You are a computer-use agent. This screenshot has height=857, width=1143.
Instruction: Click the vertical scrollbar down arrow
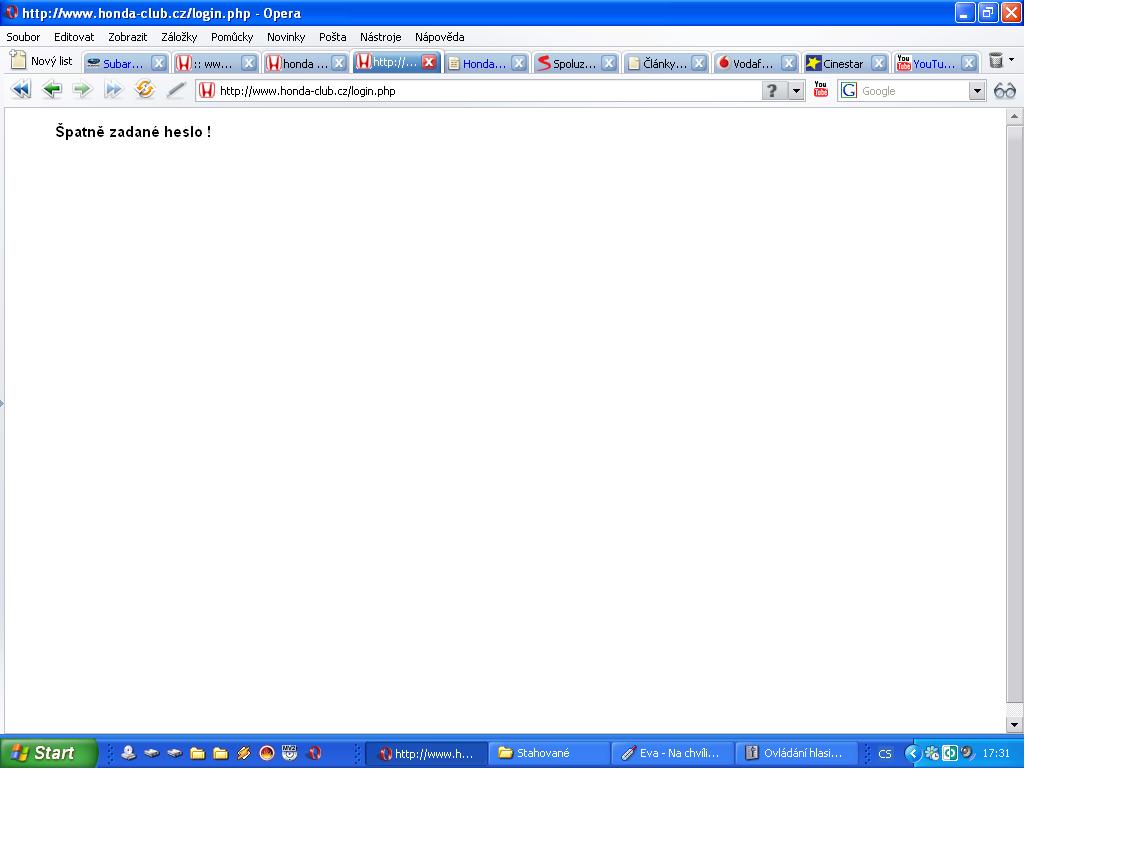pyautogui.click(x=1015, y=725)
